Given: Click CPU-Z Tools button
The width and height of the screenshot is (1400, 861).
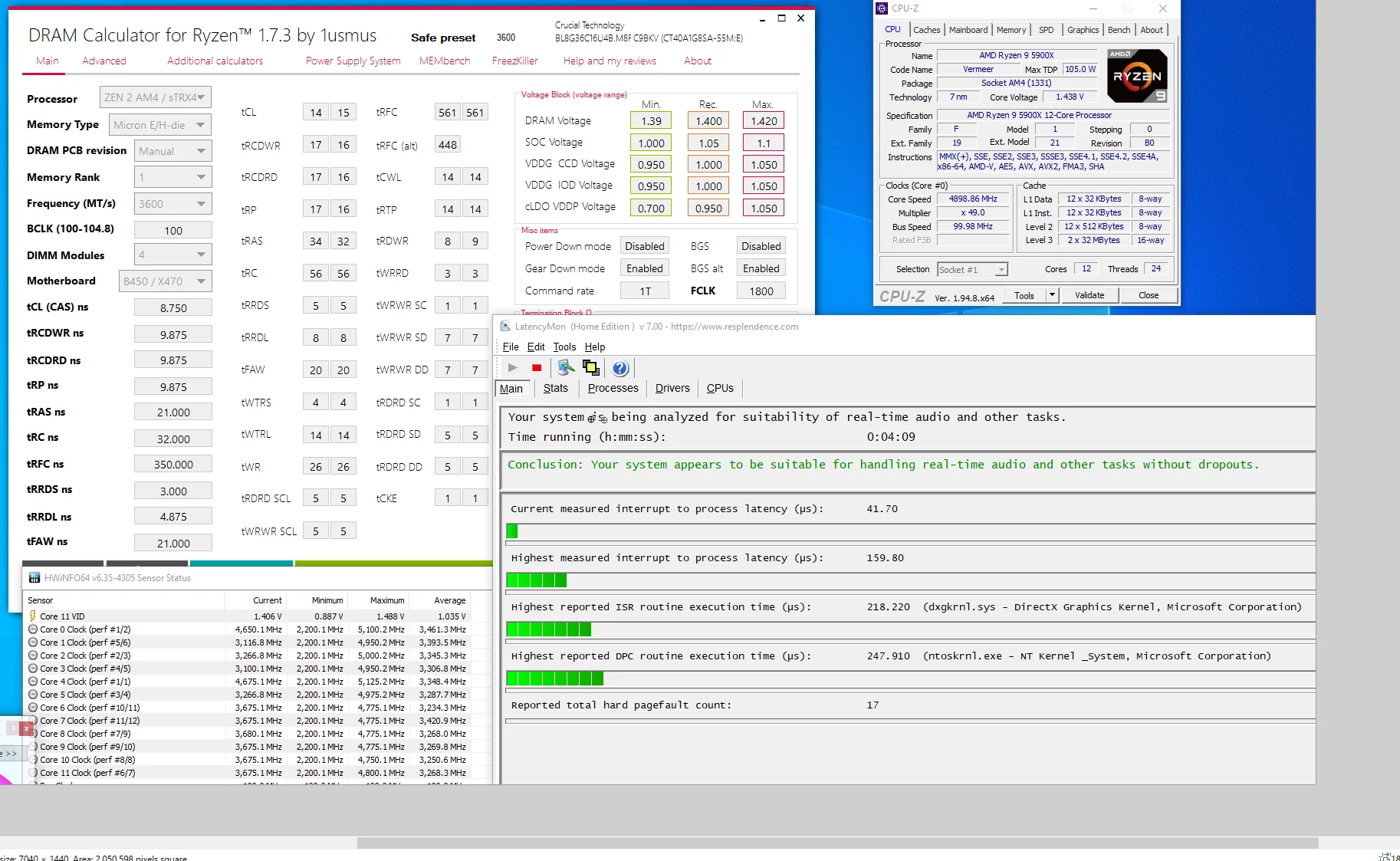Looking at the screenshot, I should 1024,295.
